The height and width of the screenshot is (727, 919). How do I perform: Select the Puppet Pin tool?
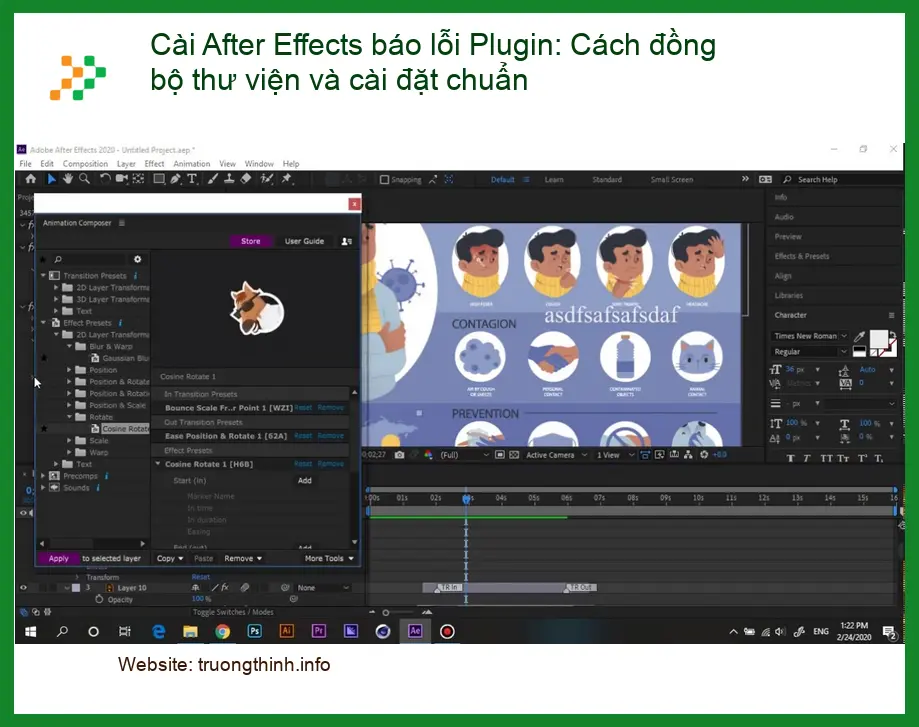287,179
